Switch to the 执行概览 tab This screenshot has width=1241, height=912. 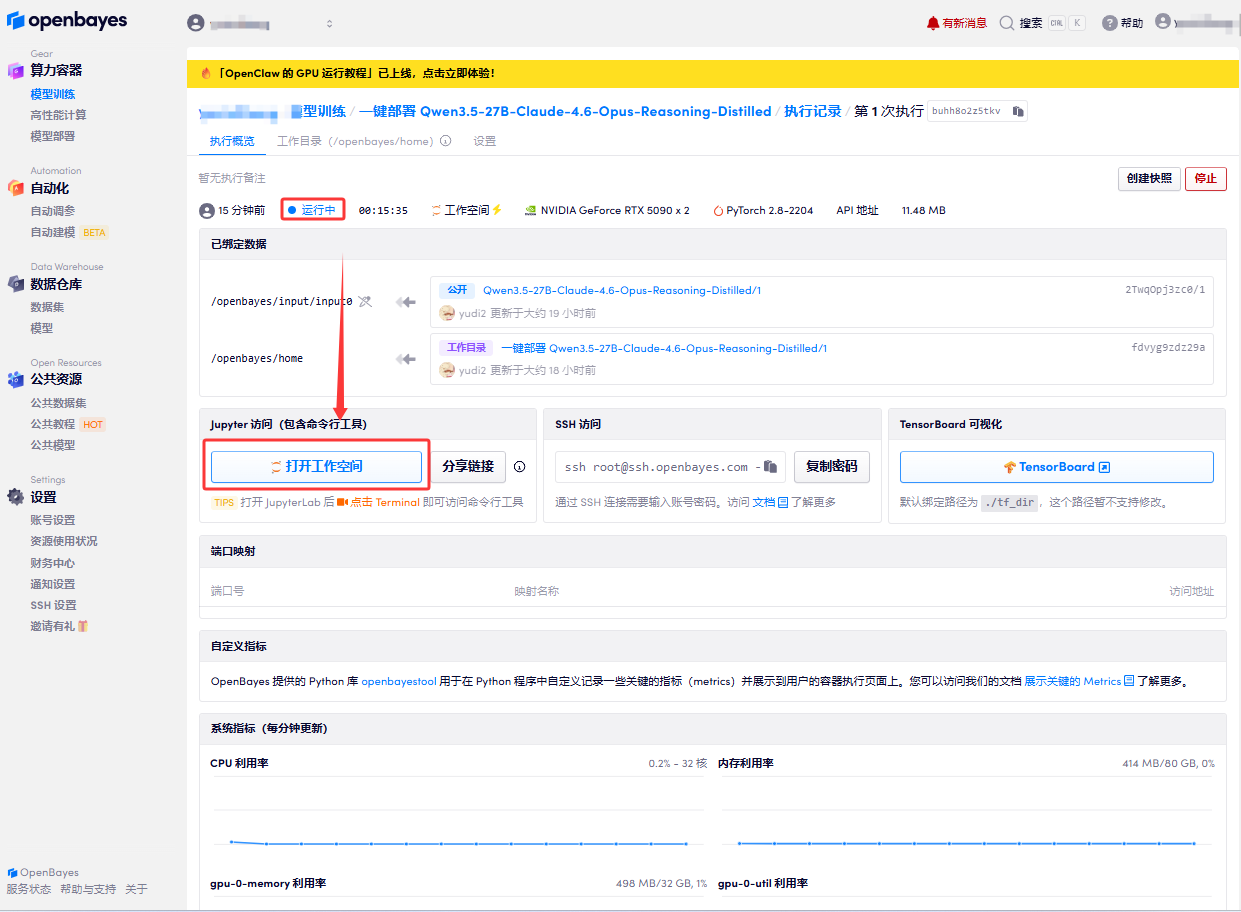tap(232, 141)
